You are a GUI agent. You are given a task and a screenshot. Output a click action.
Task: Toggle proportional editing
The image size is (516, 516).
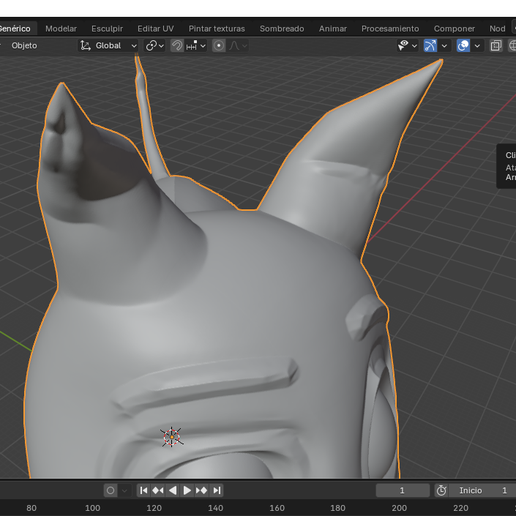click(219, 46)
